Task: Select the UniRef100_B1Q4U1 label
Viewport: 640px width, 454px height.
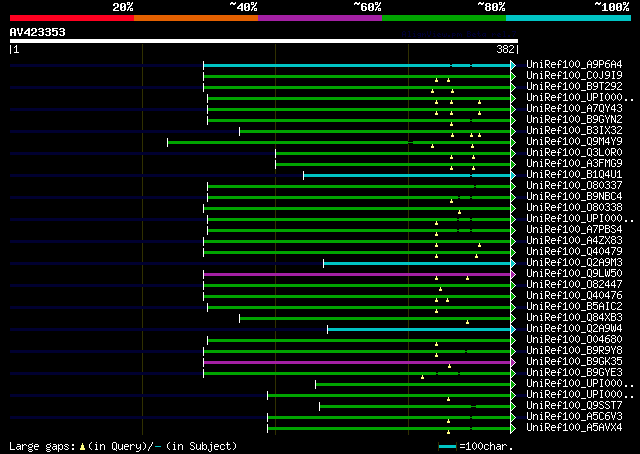Action: 574,175
